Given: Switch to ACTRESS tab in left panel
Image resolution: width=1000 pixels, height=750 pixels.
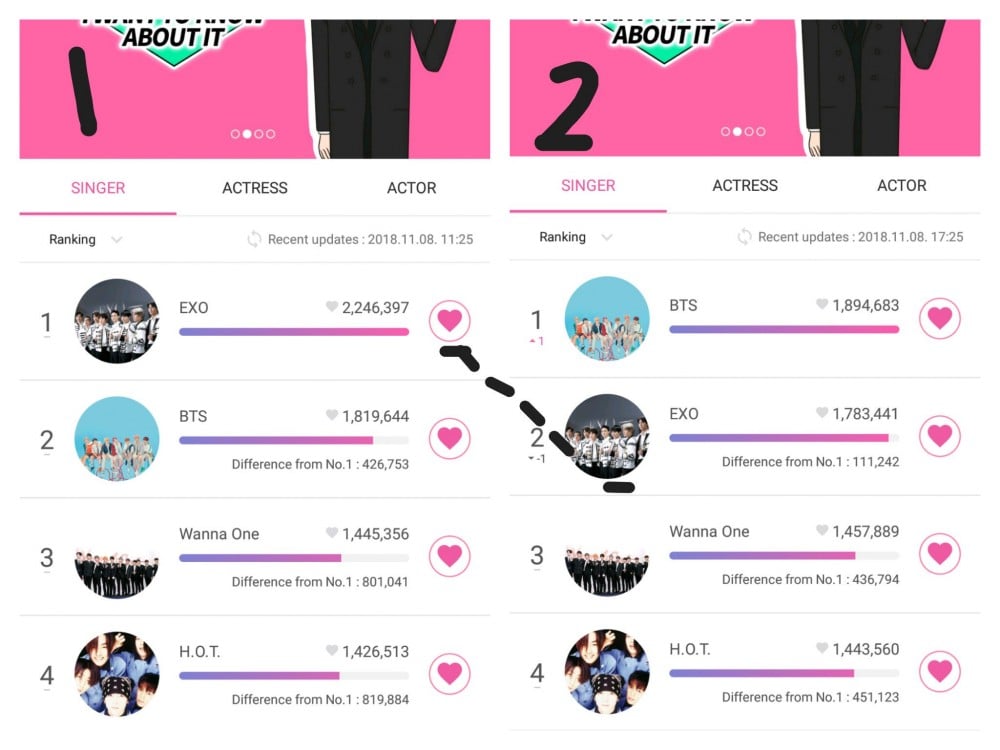Looking at the screenshot, I should point(255,188).
